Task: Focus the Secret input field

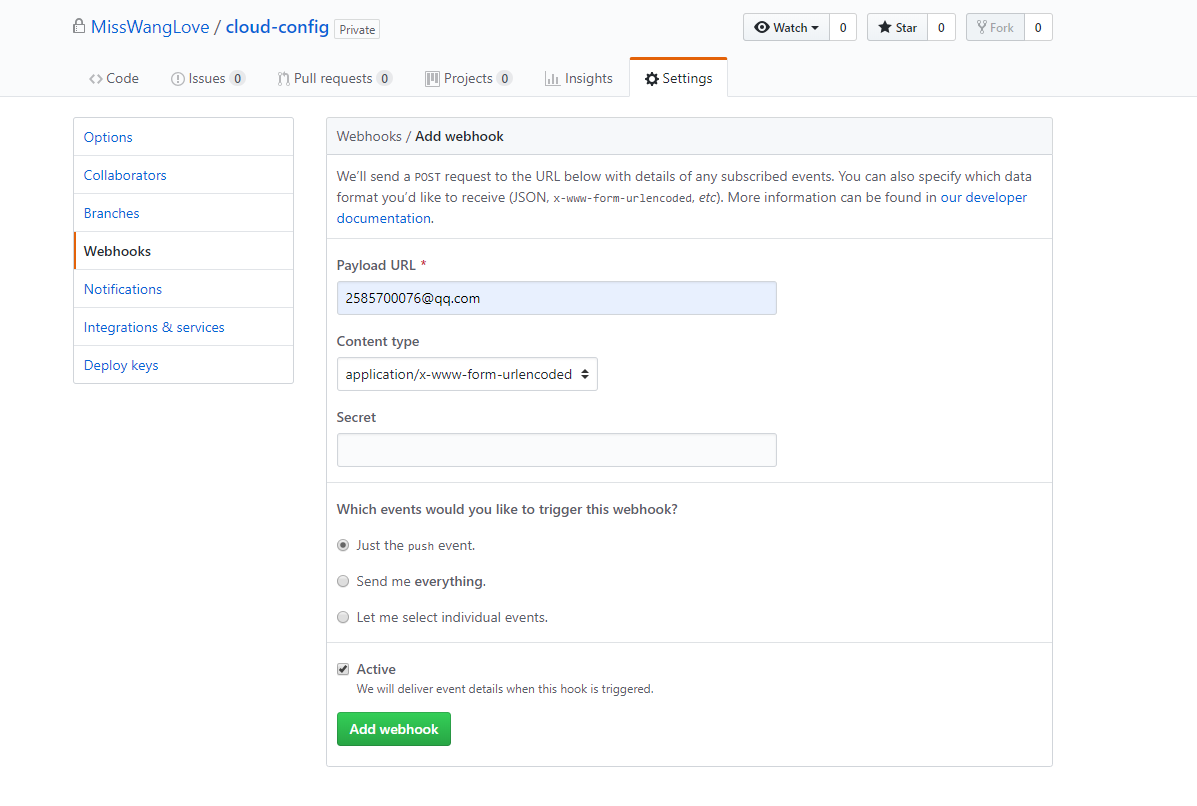Action: coord(557,450)
